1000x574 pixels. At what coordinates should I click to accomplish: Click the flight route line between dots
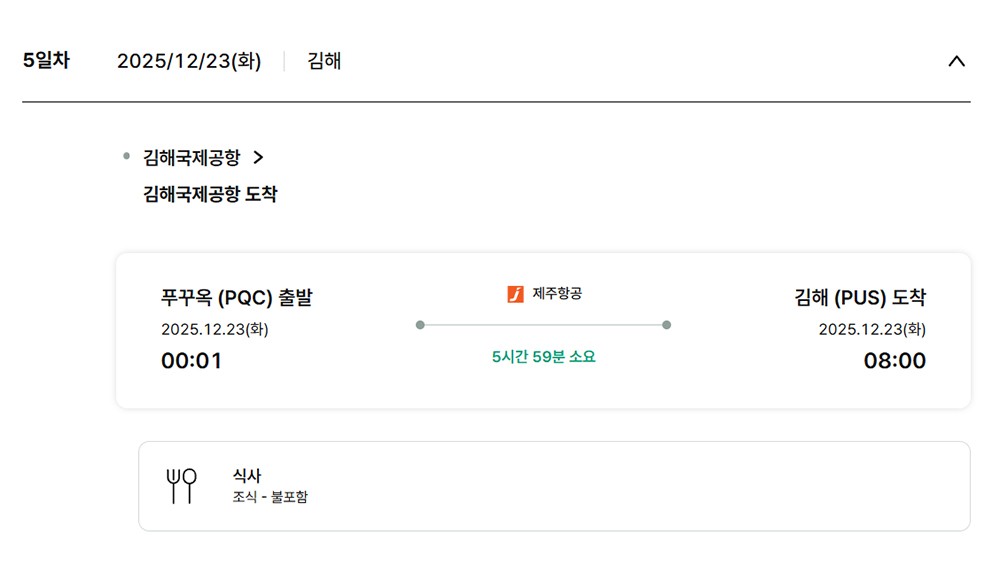click(543, 325)
